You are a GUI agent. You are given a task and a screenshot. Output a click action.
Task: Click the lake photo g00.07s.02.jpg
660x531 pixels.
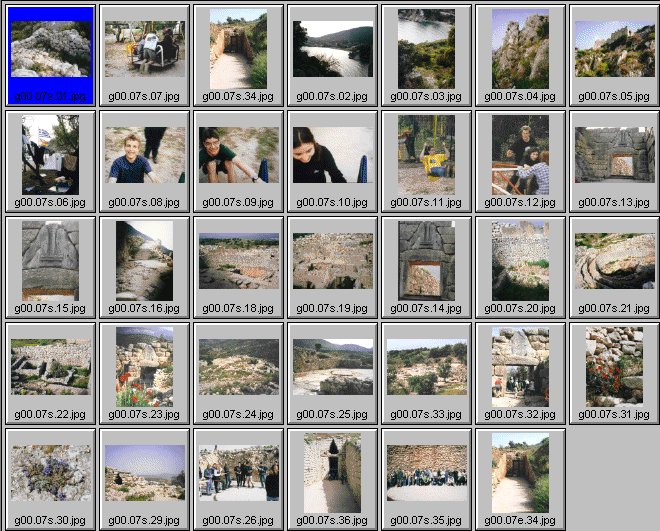click(x=332, y=50)
